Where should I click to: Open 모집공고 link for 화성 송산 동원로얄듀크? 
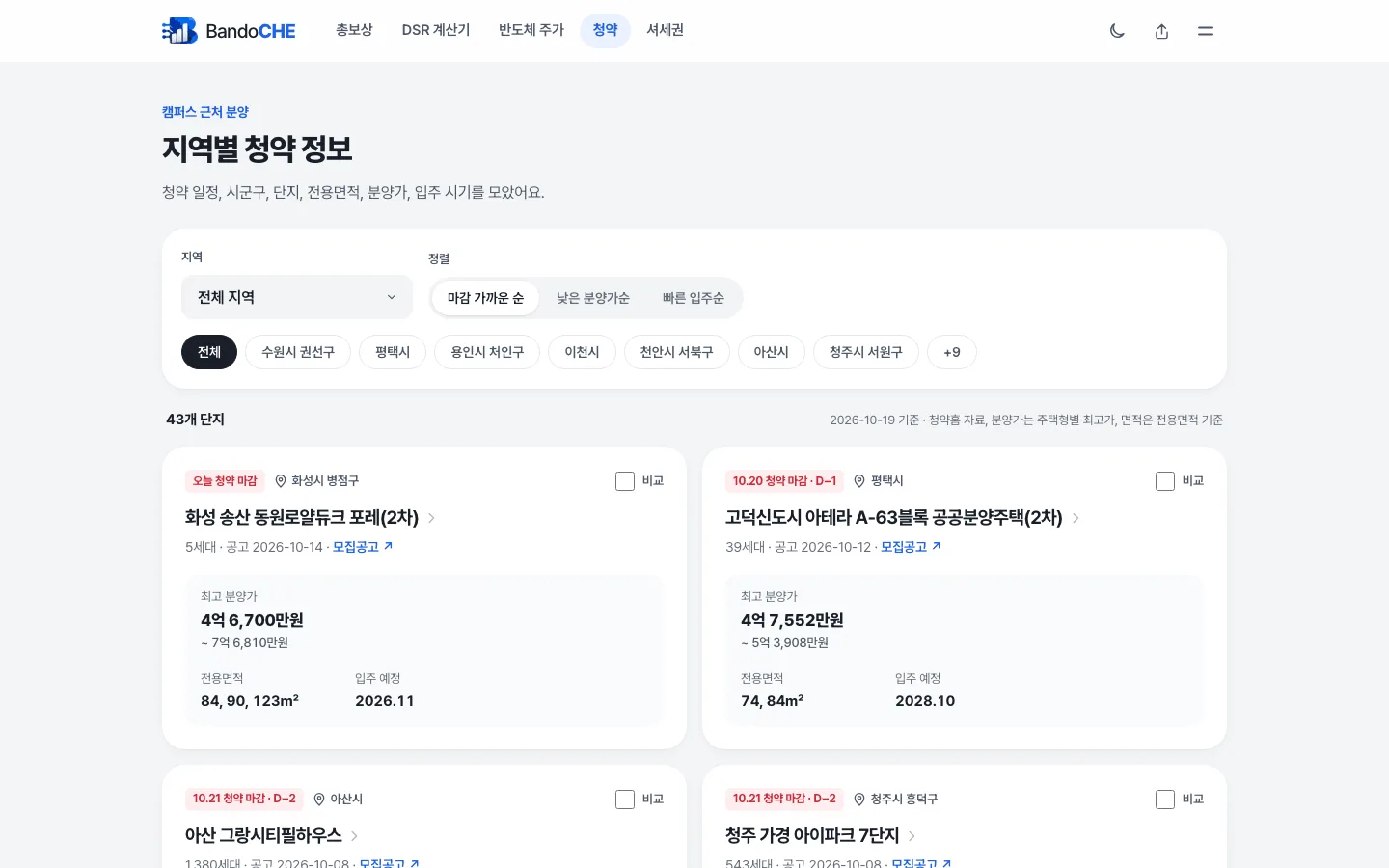[363, 547]
